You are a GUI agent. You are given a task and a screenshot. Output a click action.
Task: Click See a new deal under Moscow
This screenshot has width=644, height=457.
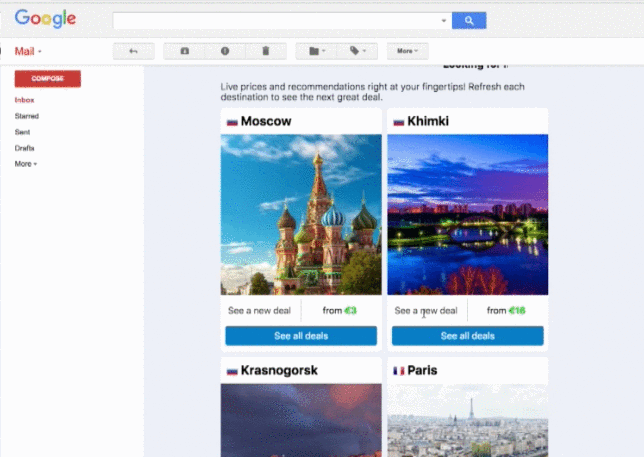coord(259,311)
